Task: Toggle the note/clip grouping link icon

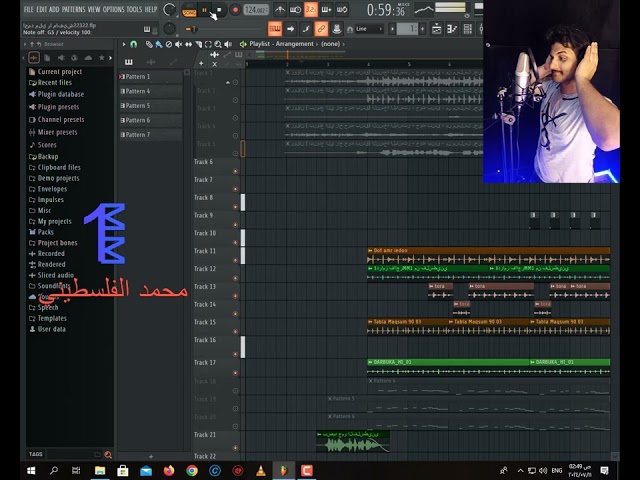Action: pos(321,29)
